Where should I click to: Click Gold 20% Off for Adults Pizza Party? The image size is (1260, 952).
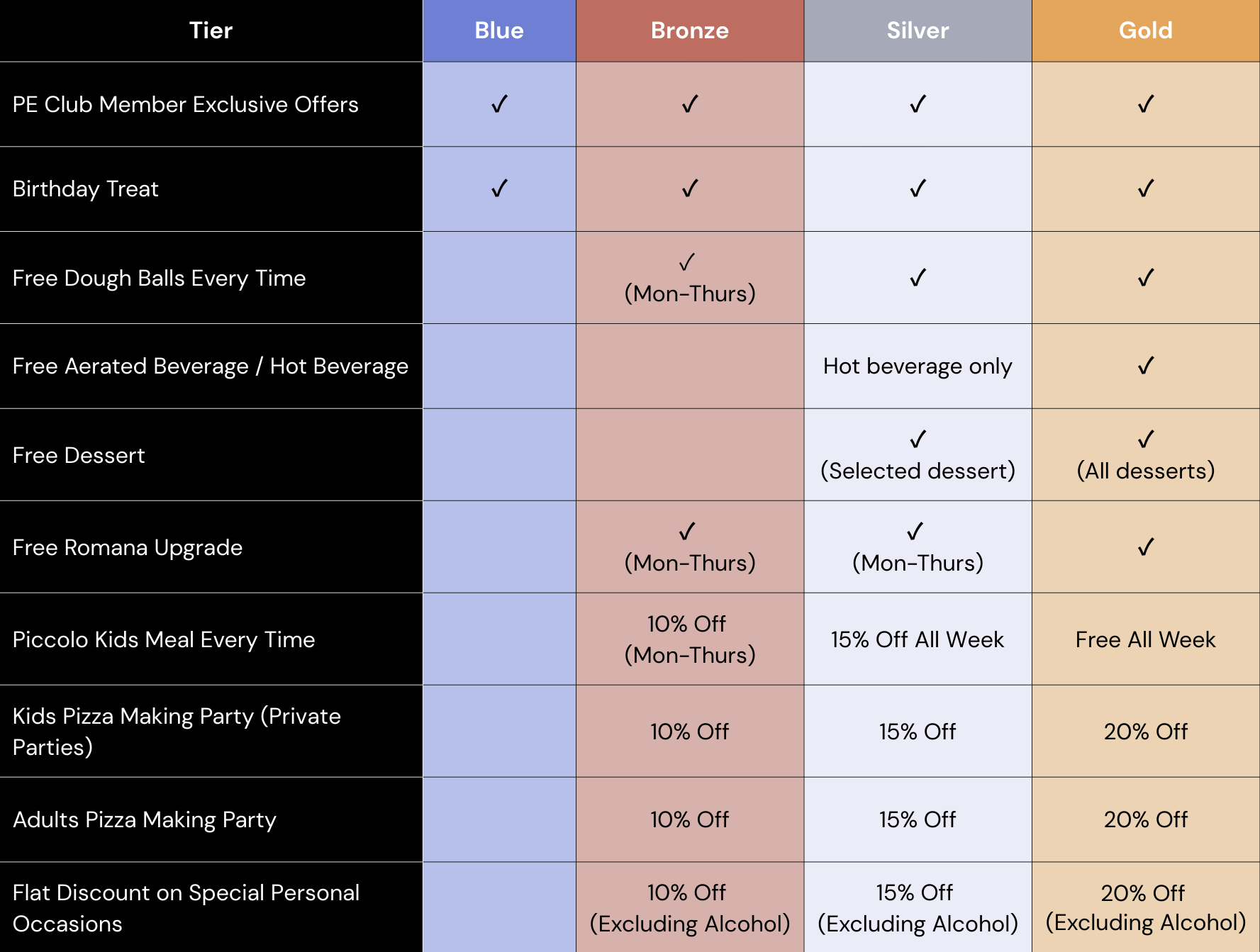(1146, 819)
